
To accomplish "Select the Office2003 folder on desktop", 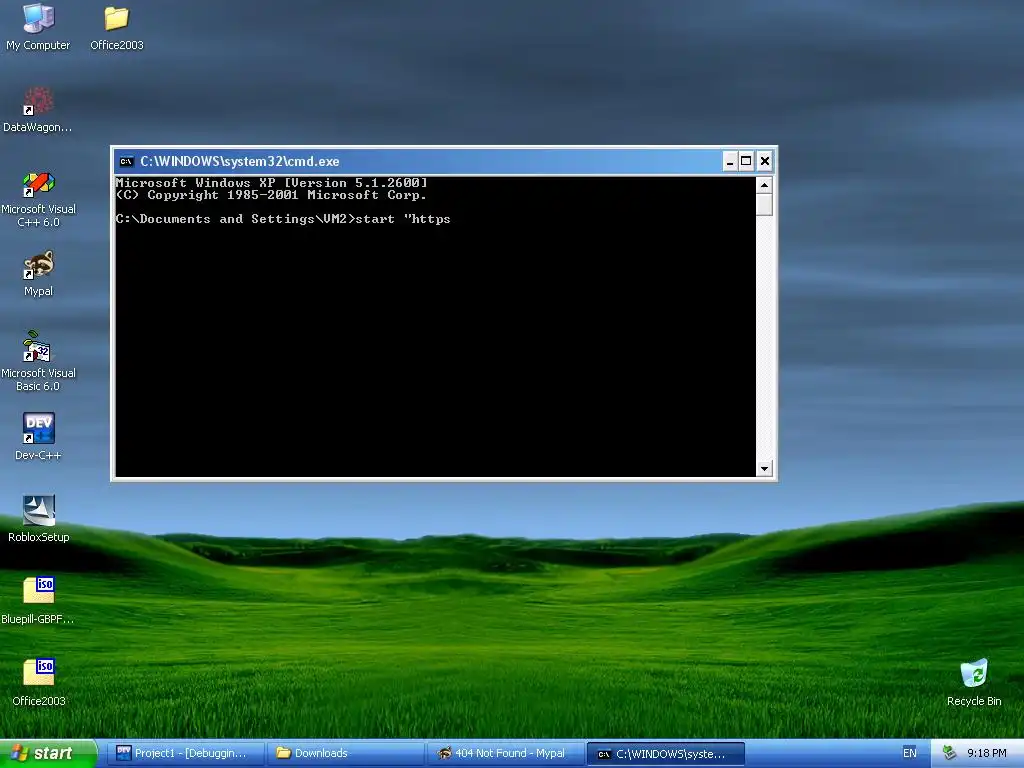I will [x=116, y=26].
